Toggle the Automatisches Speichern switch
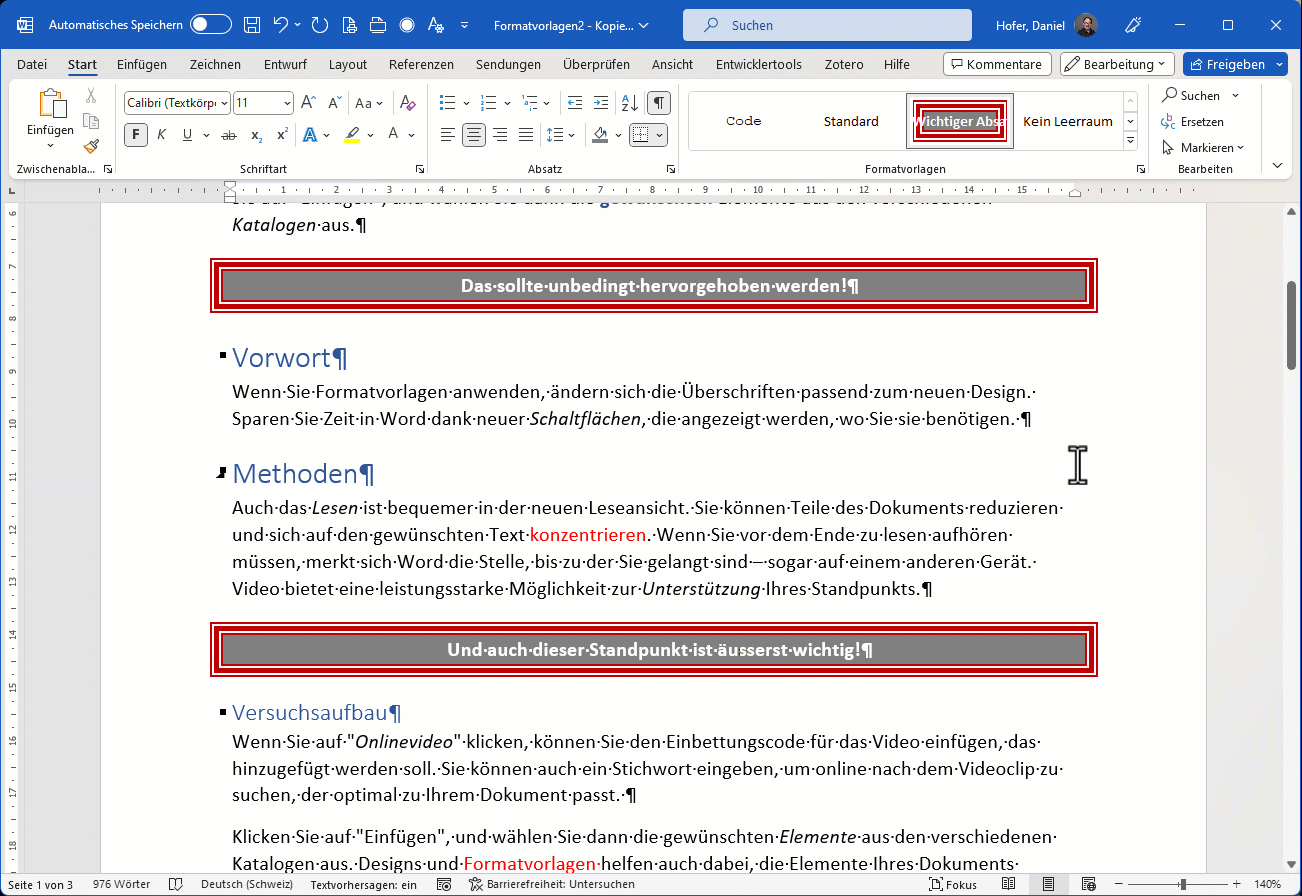Viewport: 1302px width, 896px height. (210, 25)
